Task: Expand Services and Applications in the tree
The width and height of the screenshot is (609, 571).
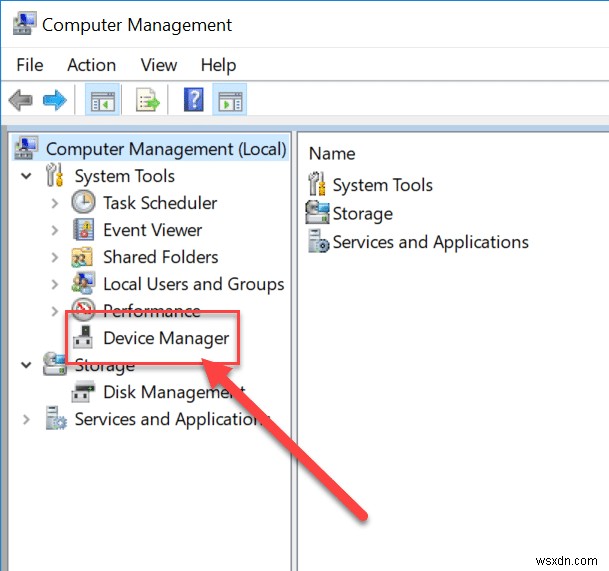Action: [26, 420]
